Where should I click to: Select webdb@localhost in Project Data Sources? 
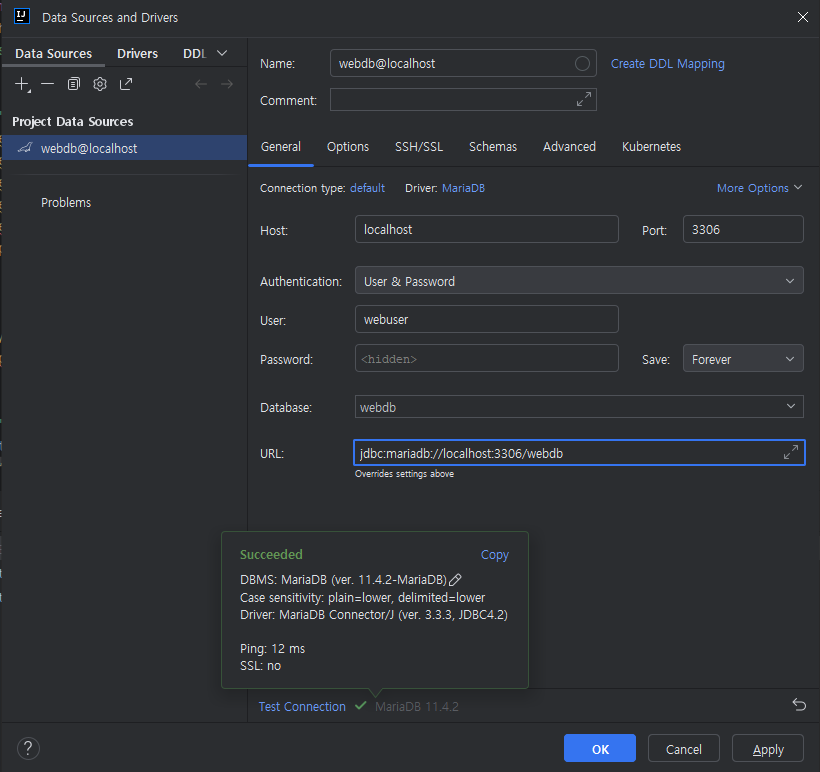pos(124,148)
